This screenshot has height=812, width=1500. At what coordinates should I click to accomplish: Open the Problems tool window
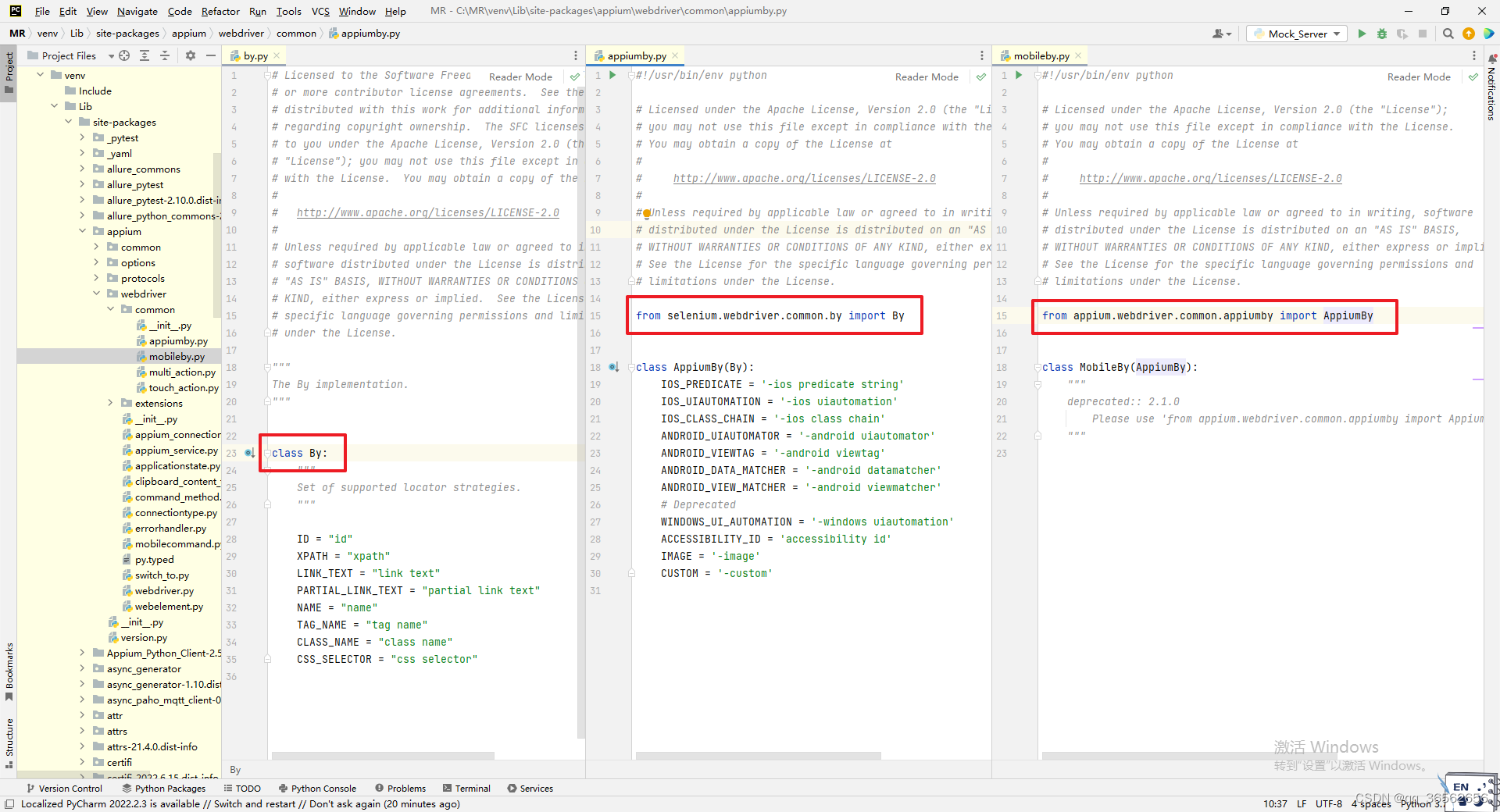(x=400, y=789)
